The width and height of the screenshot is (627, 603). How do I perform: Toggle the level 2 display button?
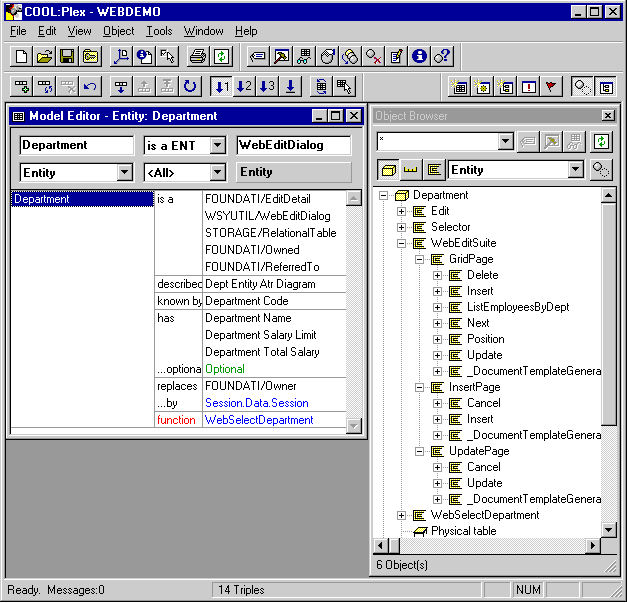pos(244,86)
